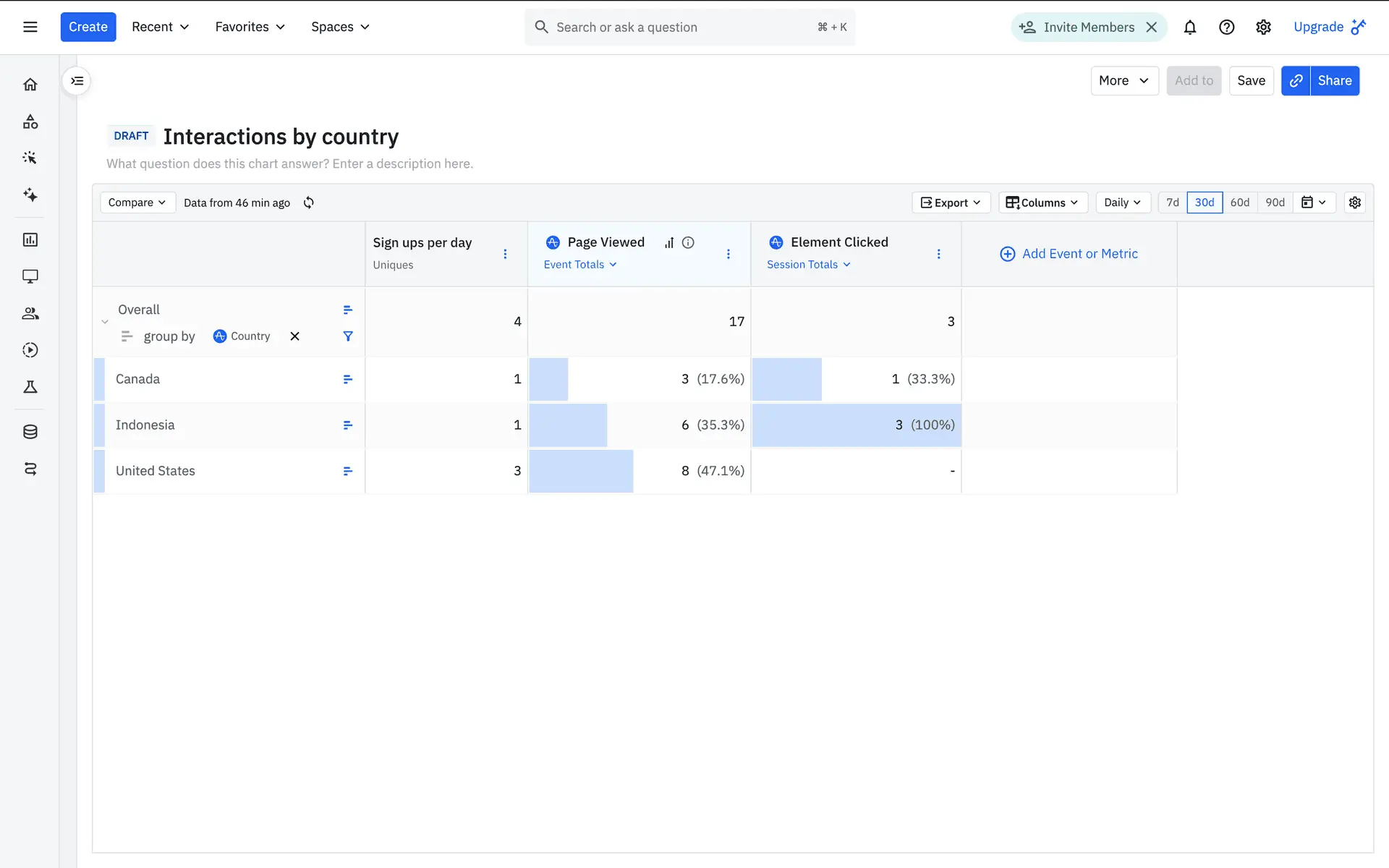The width and height of the screenshot is (1389, 868).
Task: Open the Event Totals dropdown
Action: (580, 265)
